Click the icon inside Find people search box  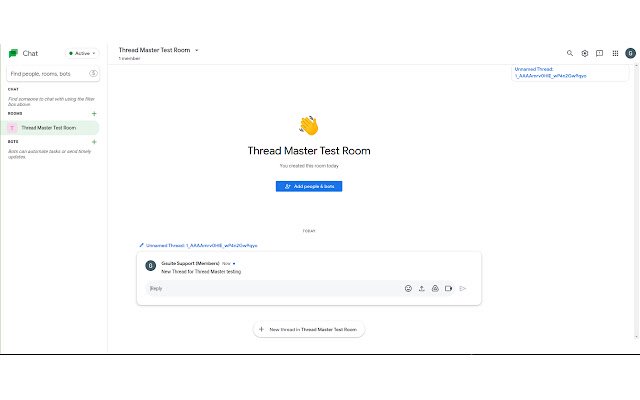coord(93,73)
